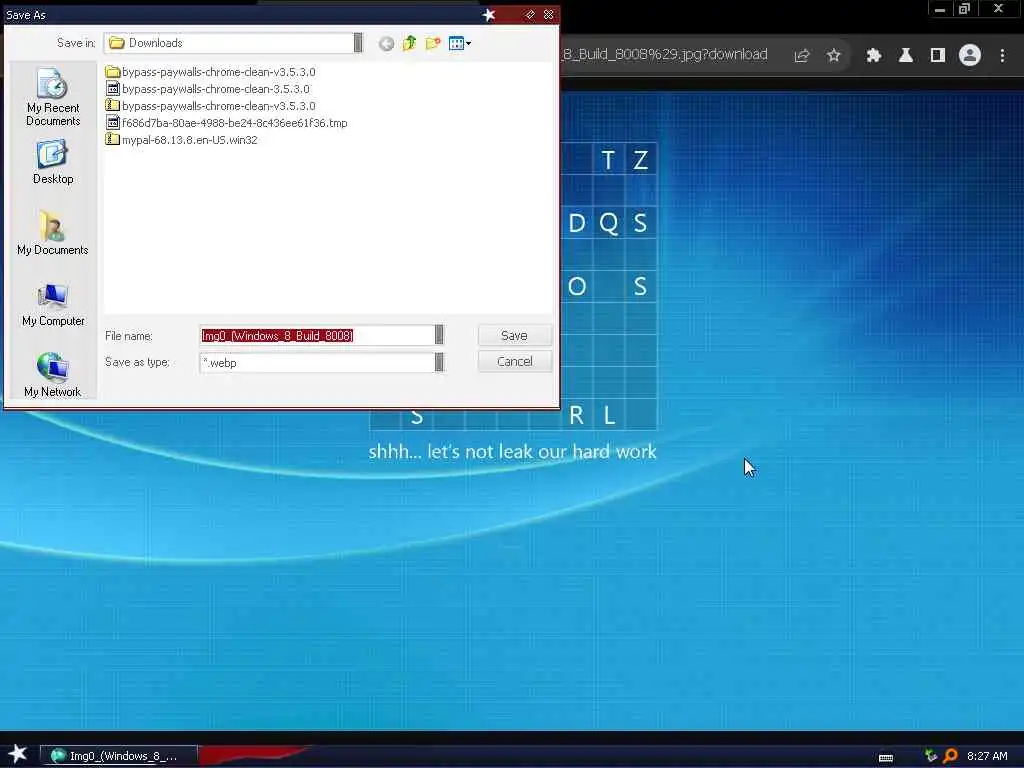
Task: Open the Start menu star button
Action: [18, 754]
